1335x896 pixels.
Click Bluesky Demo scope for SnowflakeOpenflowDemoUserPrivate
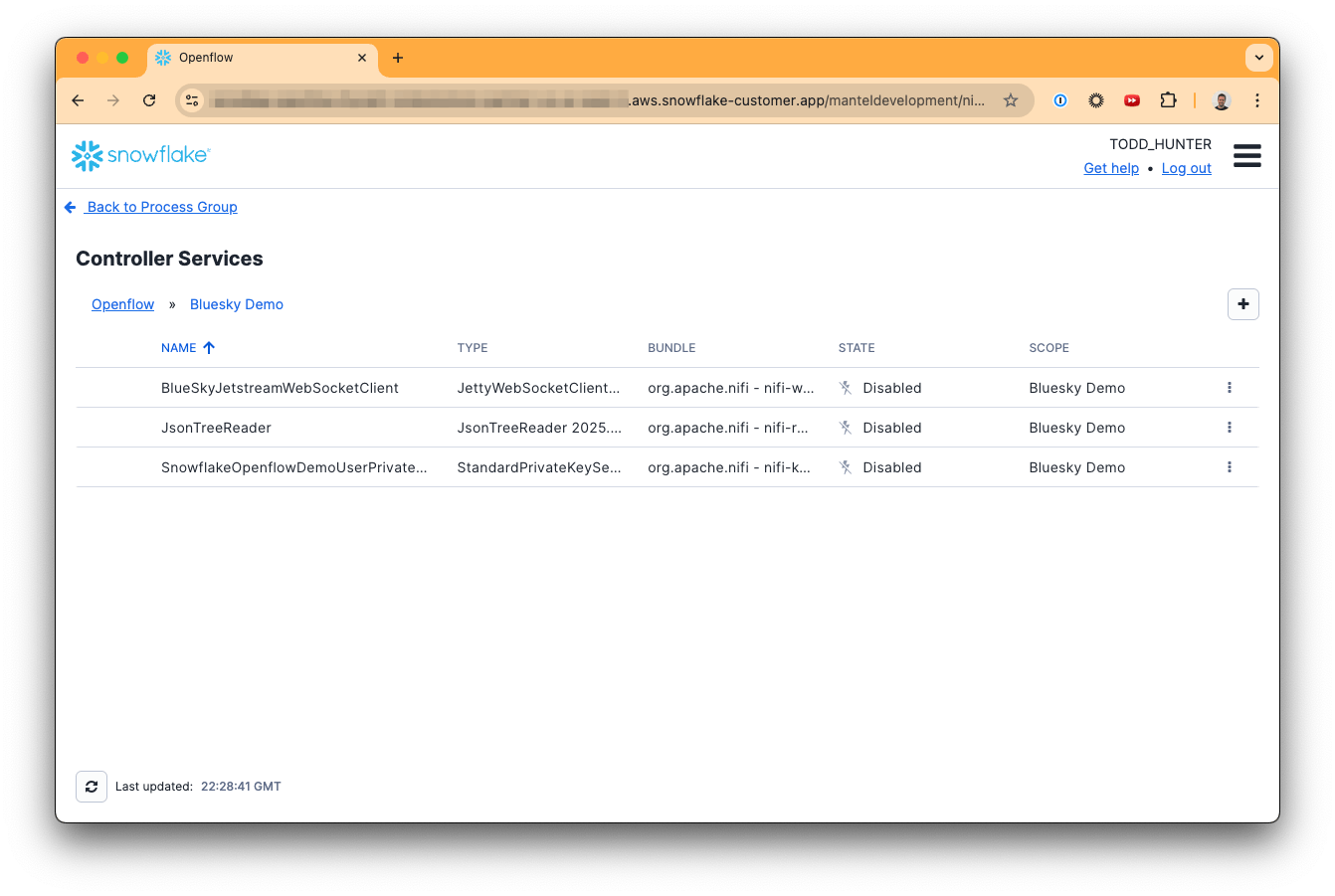pyautogui.click(x=1077, y=467)
